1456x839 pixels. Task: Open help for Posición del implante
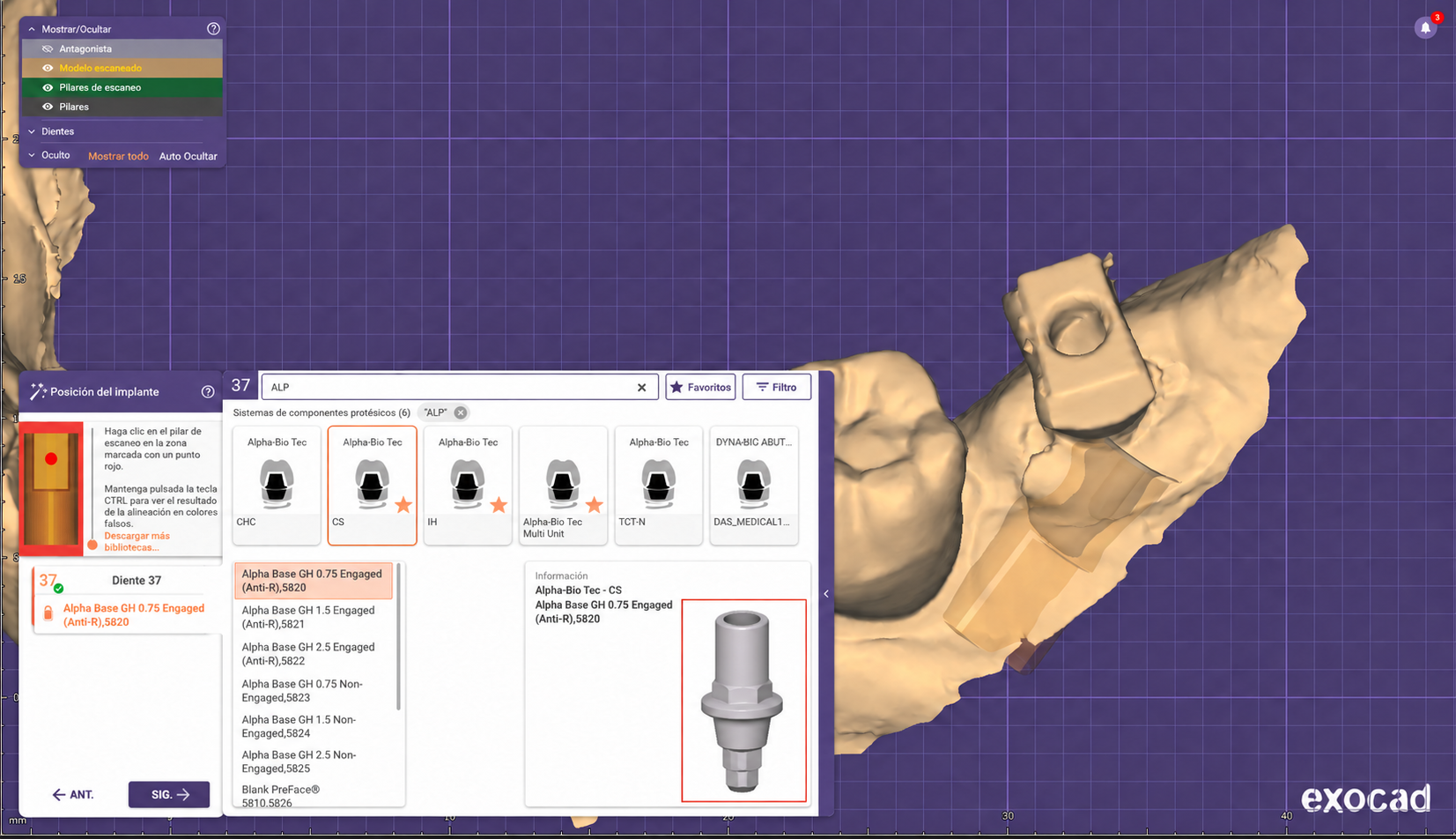(x=208, y=392)
